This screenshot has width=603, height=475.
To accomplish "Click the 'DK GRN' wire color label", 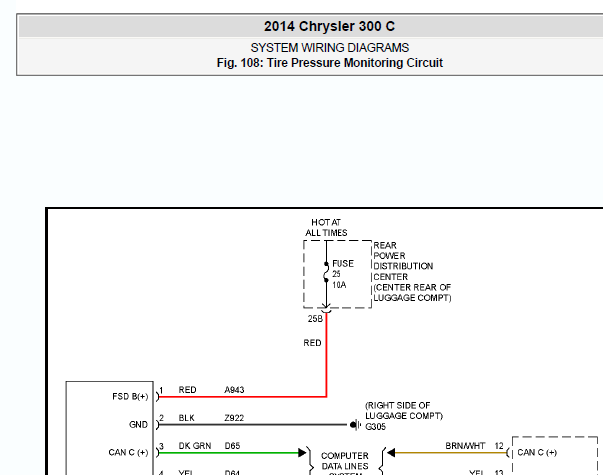I will pyautogui.click(x=195, y=446).
